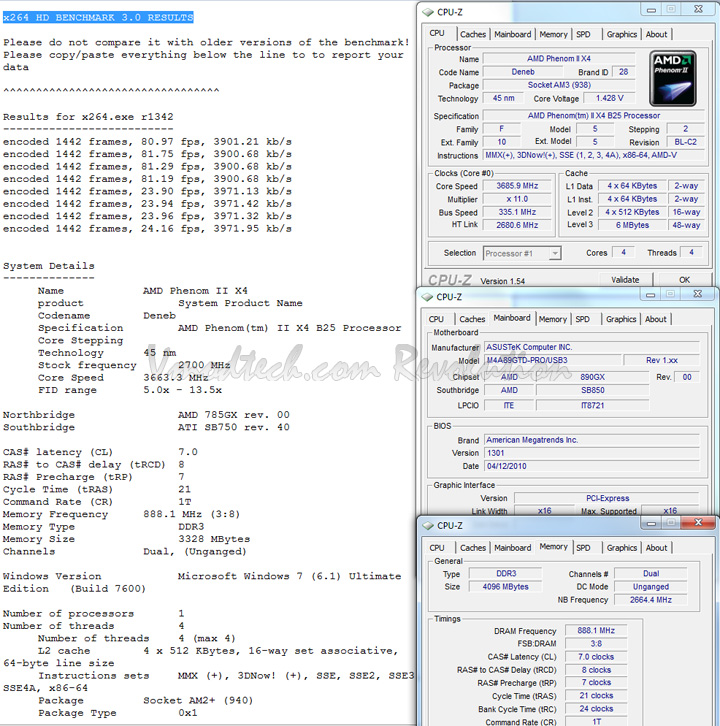This screenshot has width=720, height=726.
Task: Click the 3685.9 MHz core speed value
Action: (x=517, y=186)
